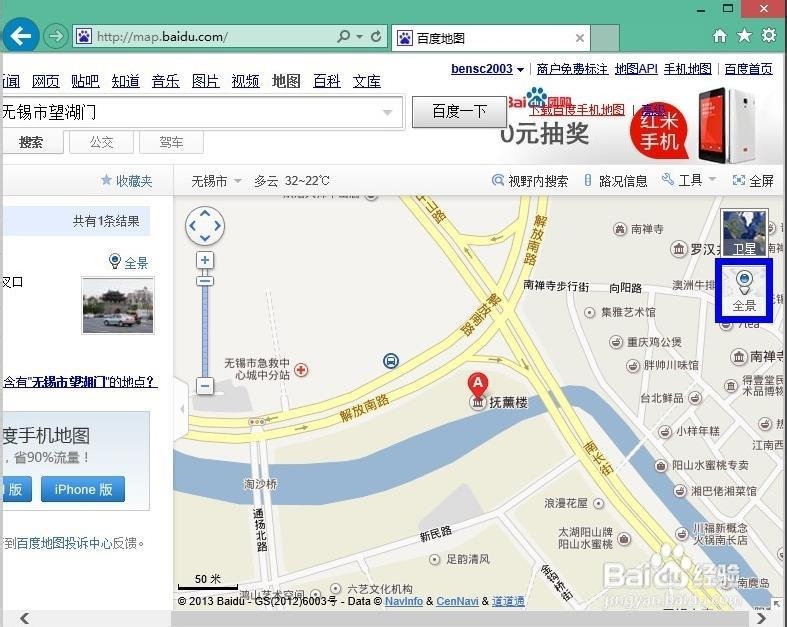This screenshot has width=787, height=627.
Task: Click the NavInfo data link
Action: pyautogui.click(x=404, y=601)
